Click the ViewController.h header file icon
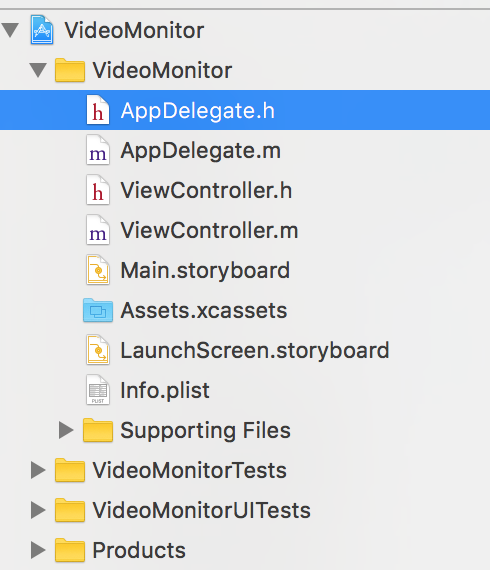490x570 pixels. pyautogui.click(x=98, y=190)
